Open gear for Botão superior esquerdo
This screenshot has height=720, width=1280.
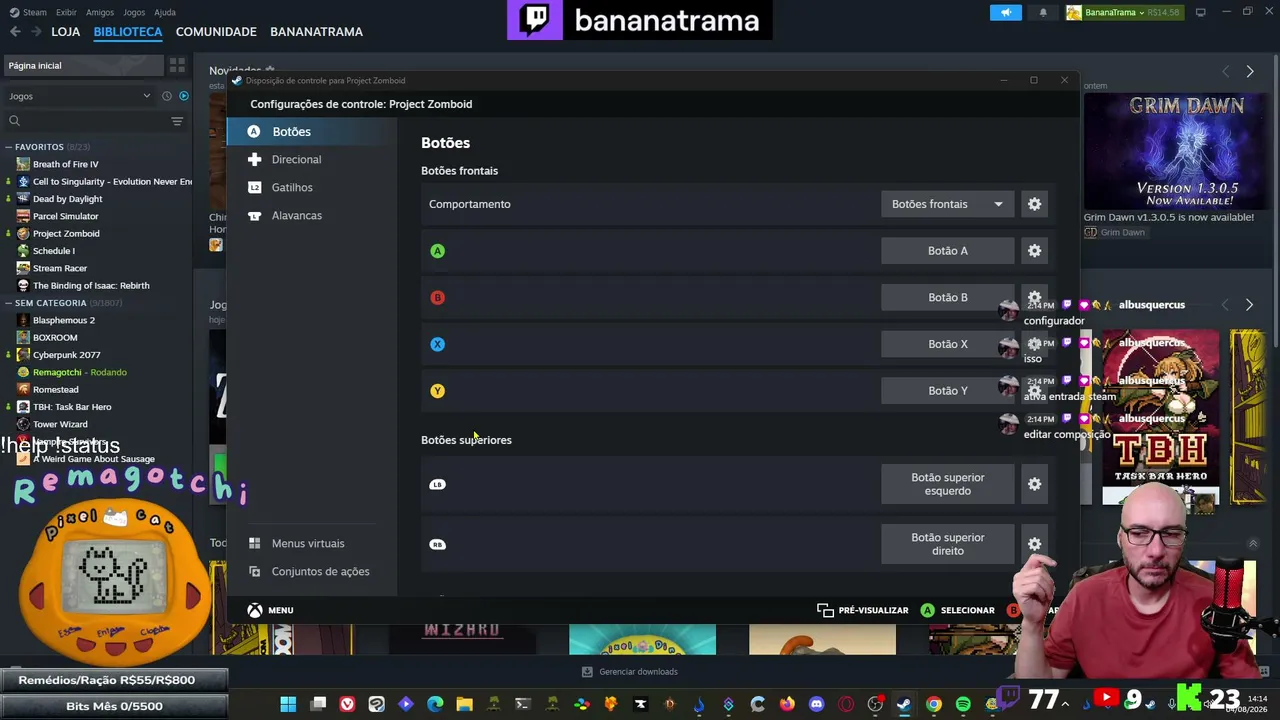(1035, 484)
